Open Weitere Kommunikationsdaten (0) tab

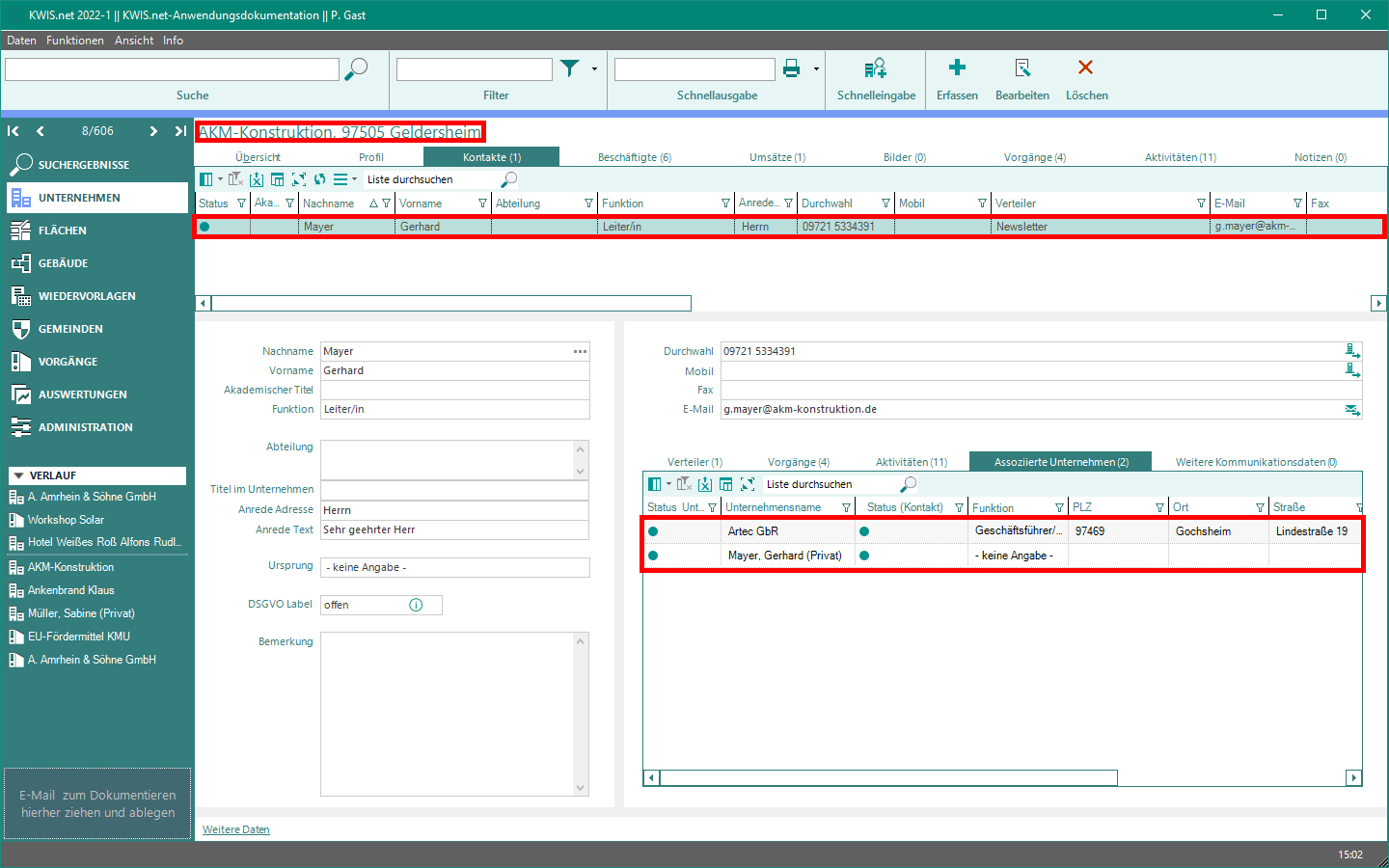1256,462
